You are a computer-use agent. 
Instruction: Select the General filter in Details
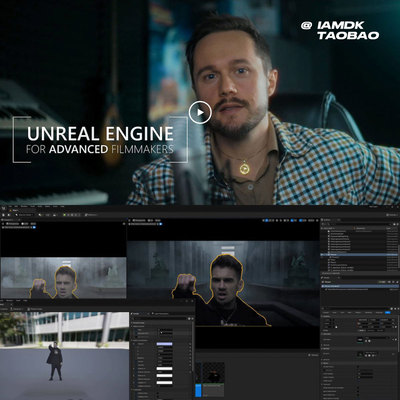326,312
